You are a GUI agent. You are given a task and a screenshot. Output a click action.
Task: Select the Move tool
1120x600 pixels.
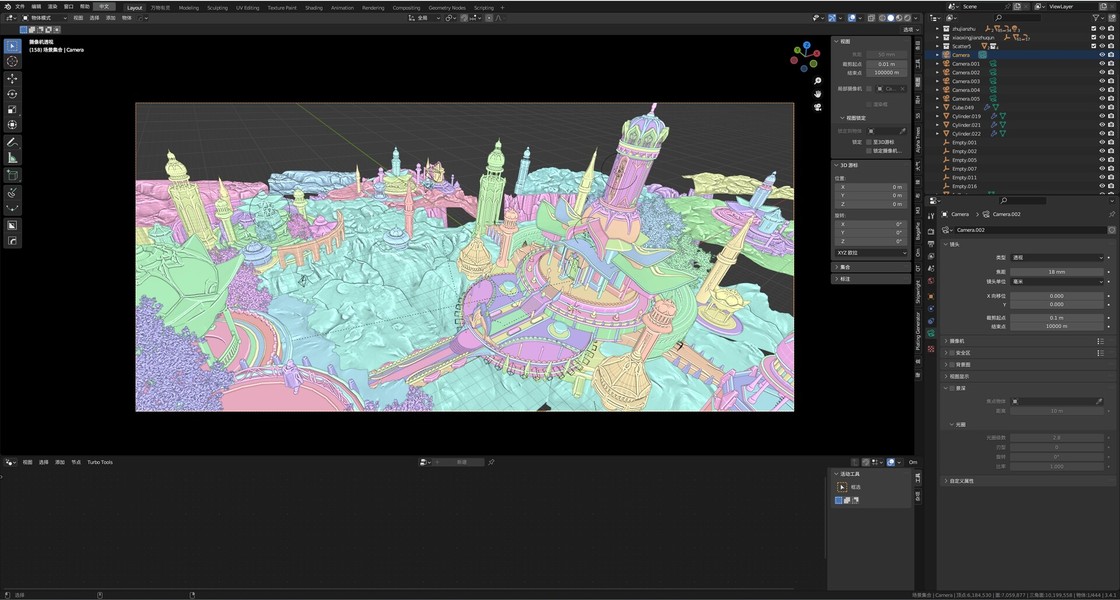(12, 79)
